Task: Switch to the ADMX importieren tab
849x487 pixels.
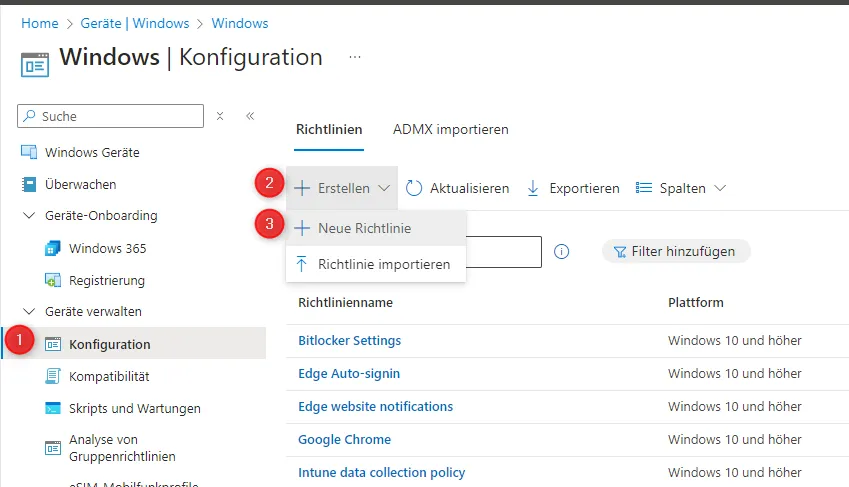Action: pos(450,130)
